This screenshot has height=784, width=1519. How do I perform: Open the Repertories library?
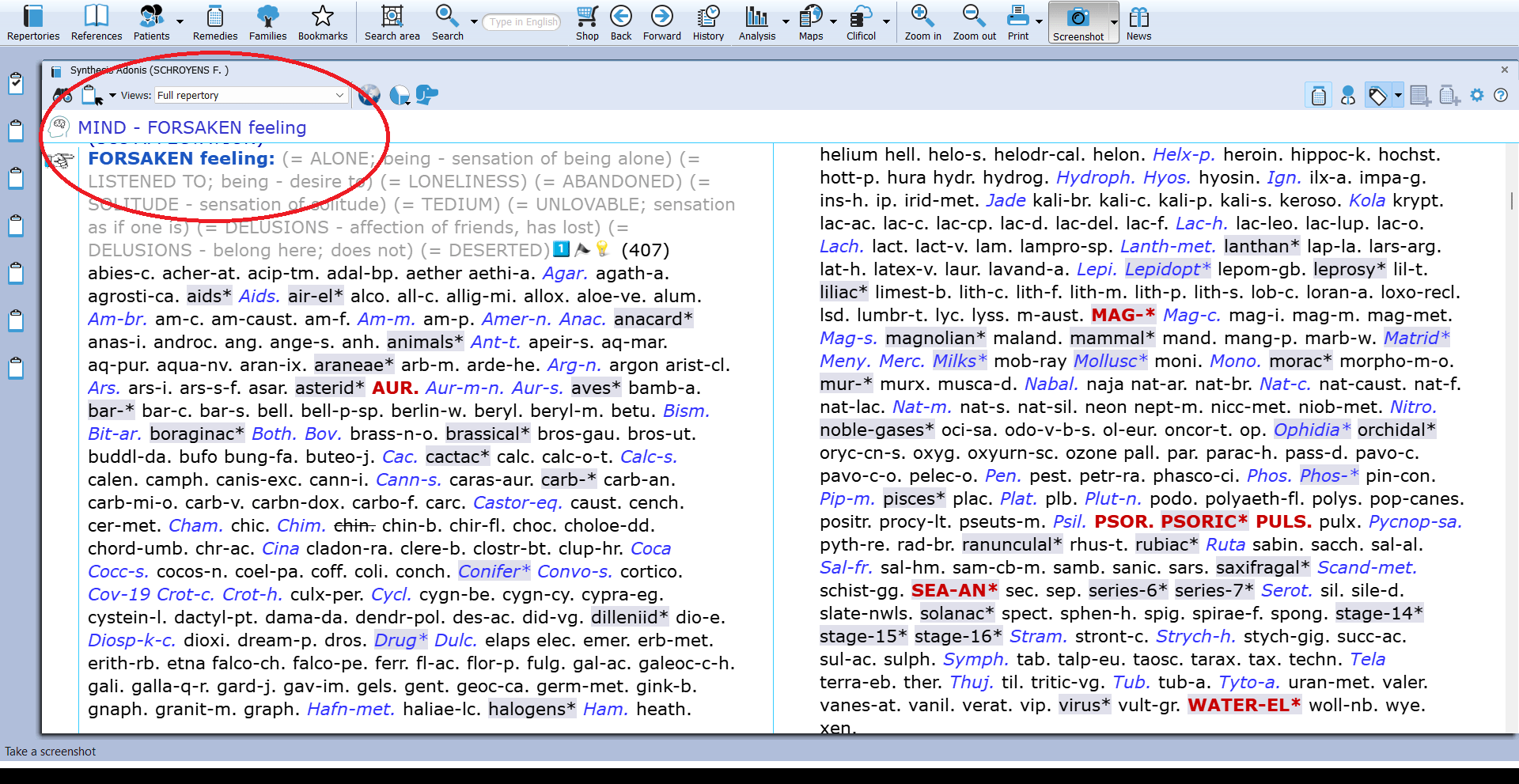click(x=33, y=22)
